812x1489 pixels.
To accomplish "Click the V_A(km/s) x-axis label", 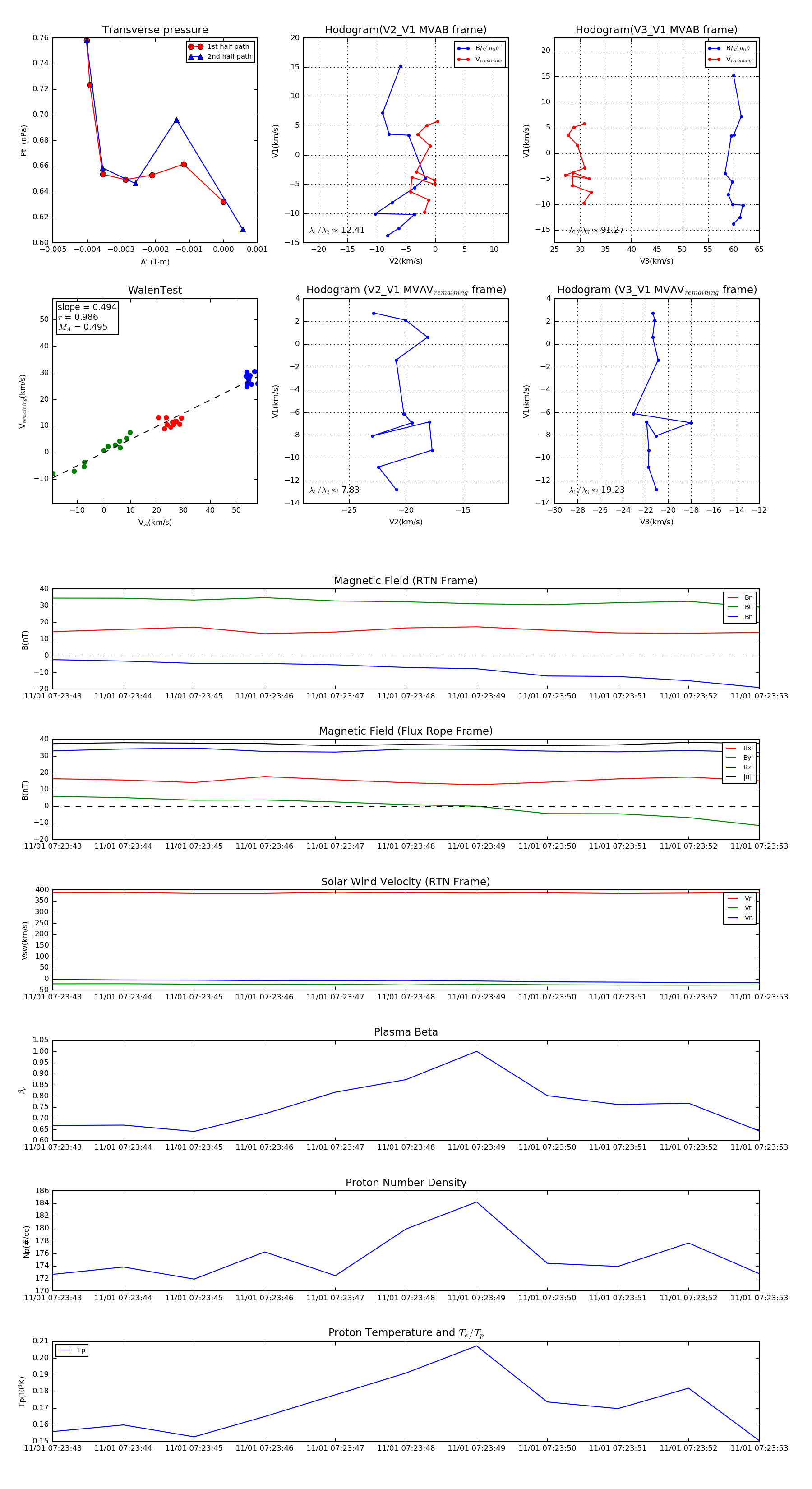I will pos(155,523).
